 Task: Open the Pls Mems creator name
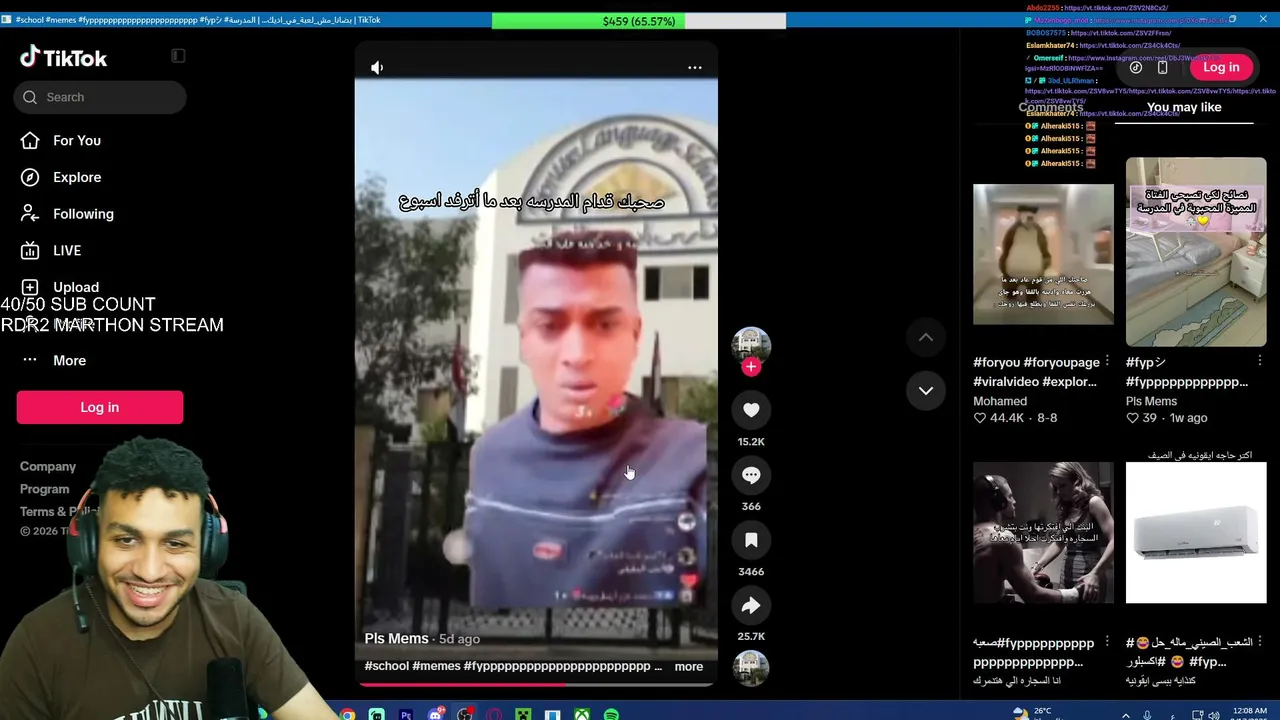397,639
